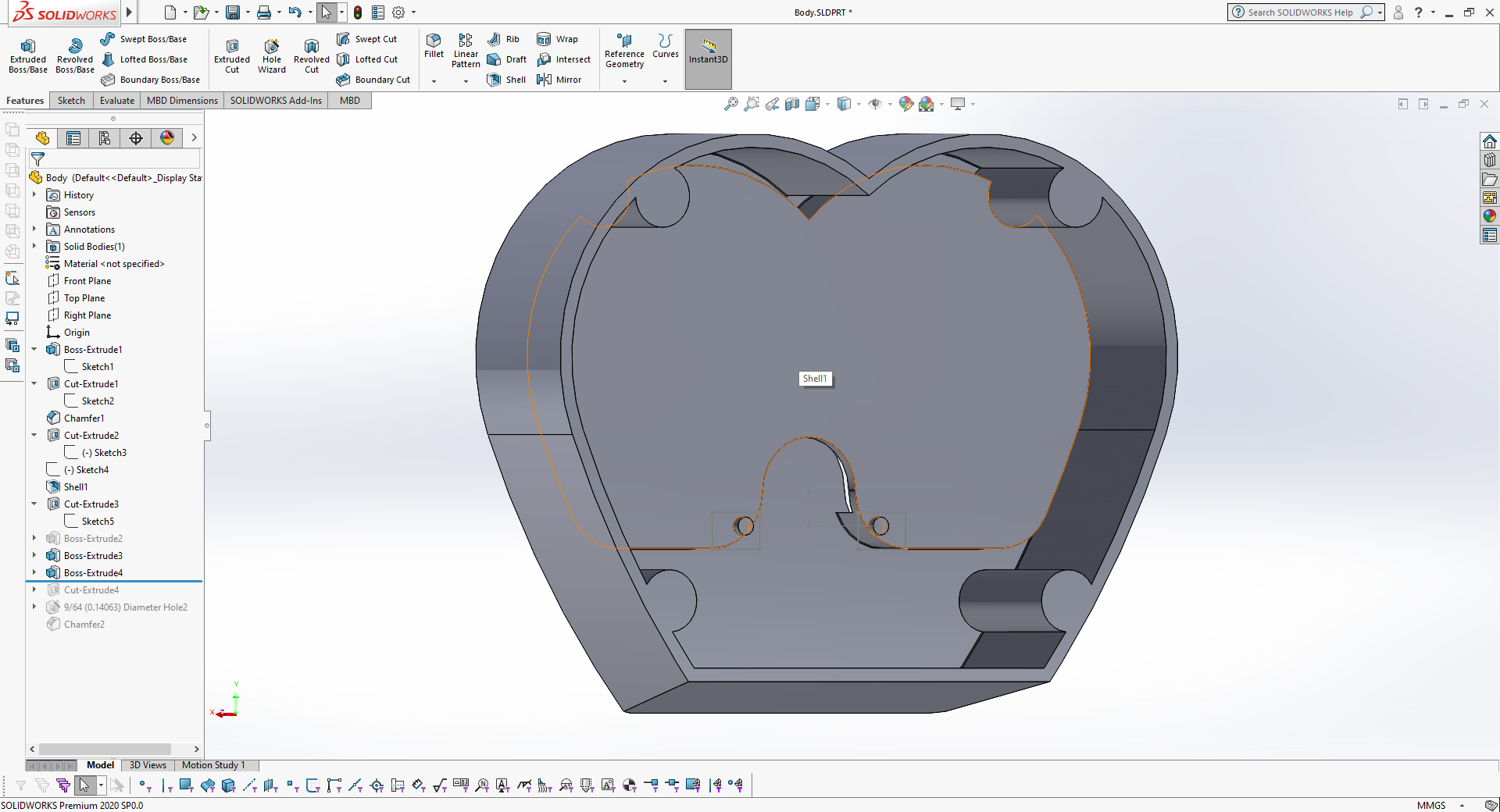
Task: Apply the Fillet feature tool
Action: point(434,45)
